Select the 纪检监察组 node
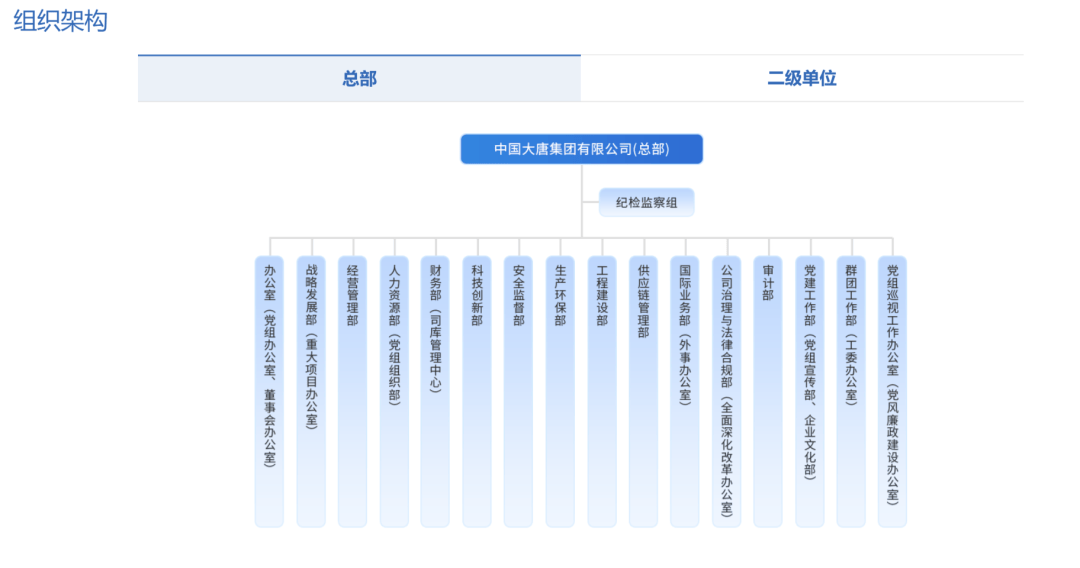Viewport: 1080px width, 568px height. pyautogui.click(x=646, y=202)
